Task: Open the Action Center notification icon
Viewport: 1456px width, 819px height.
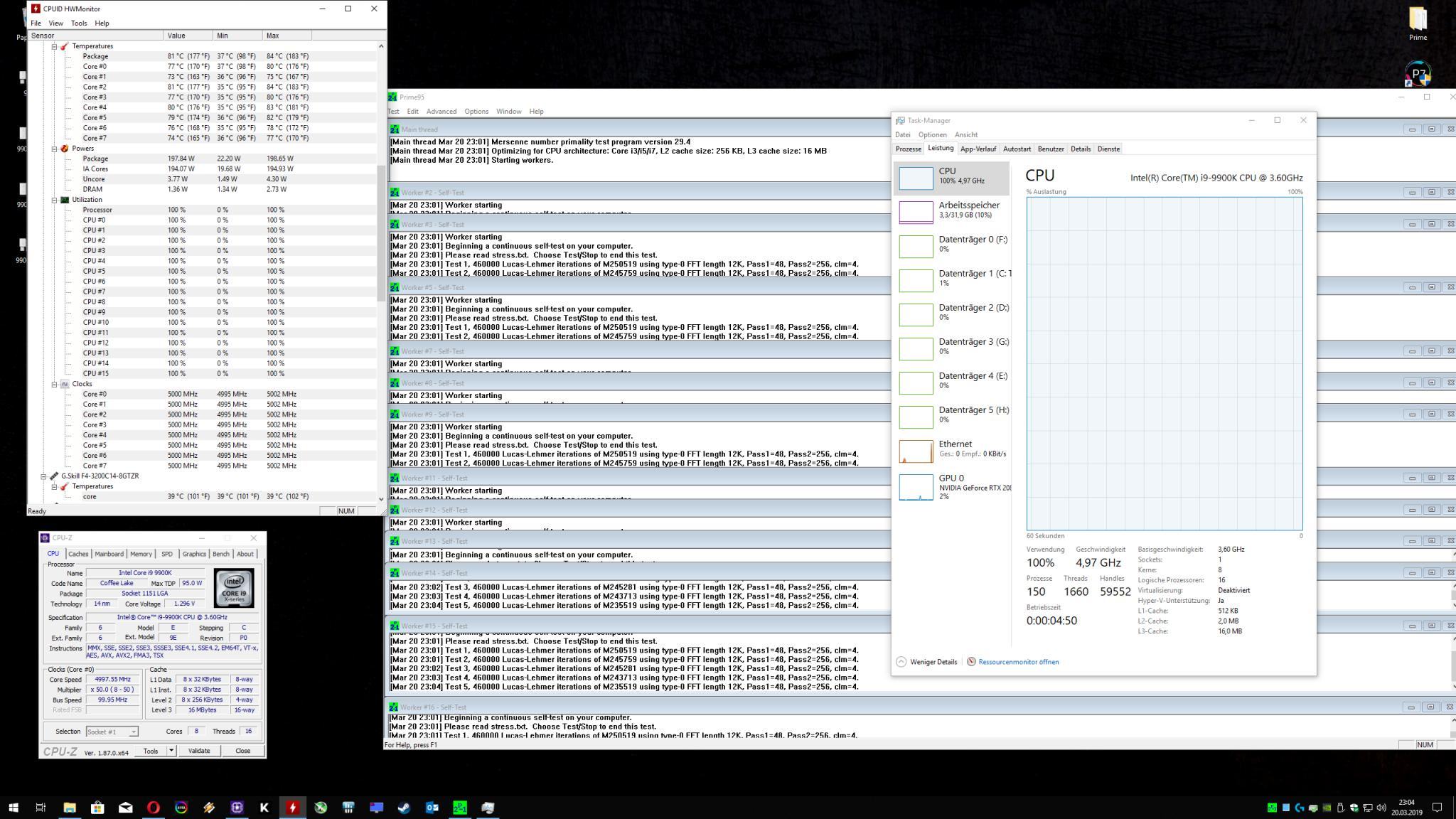Action: coord(1437,808)
